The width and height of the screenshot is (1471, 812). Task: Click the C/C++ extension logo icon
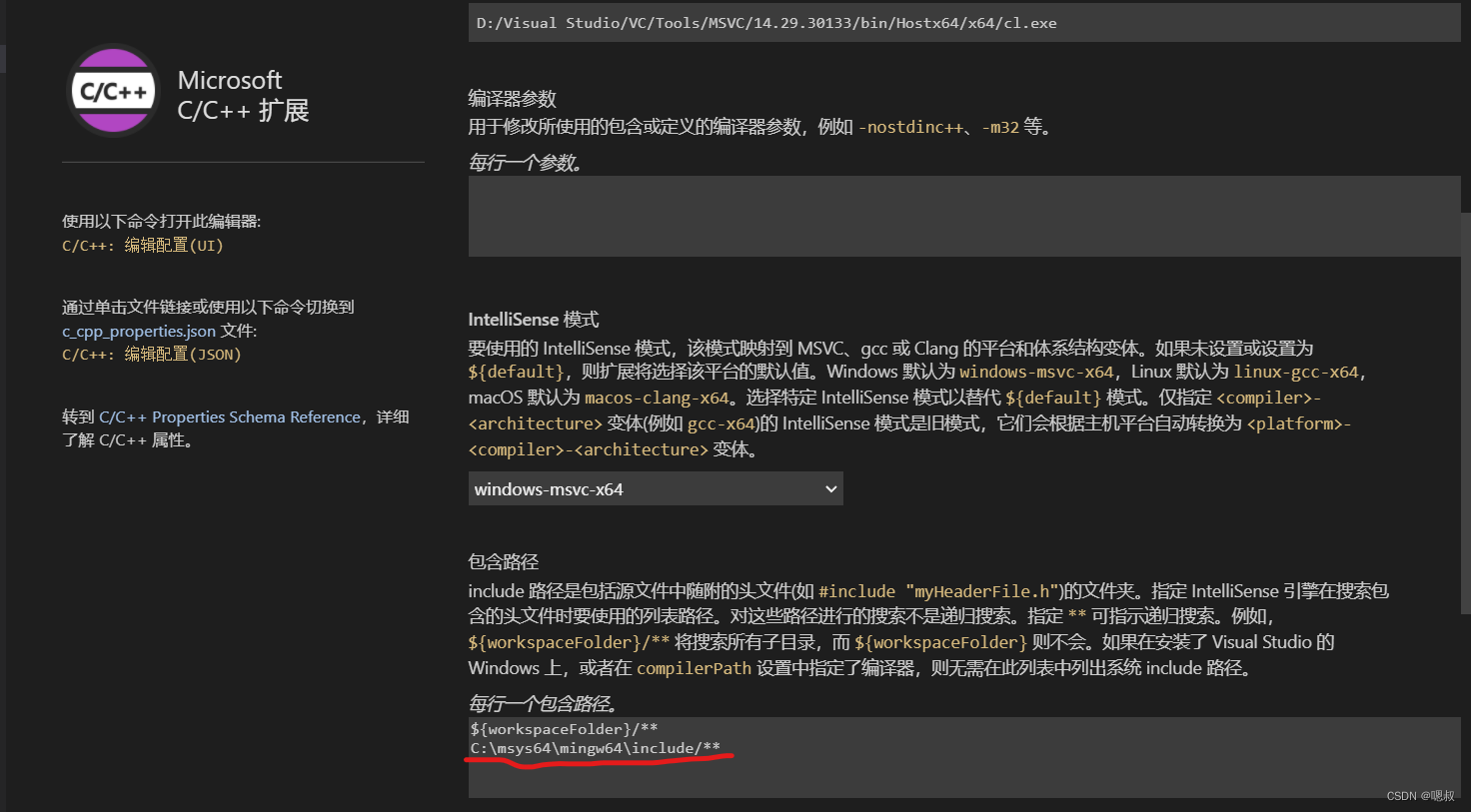[113, 91]
